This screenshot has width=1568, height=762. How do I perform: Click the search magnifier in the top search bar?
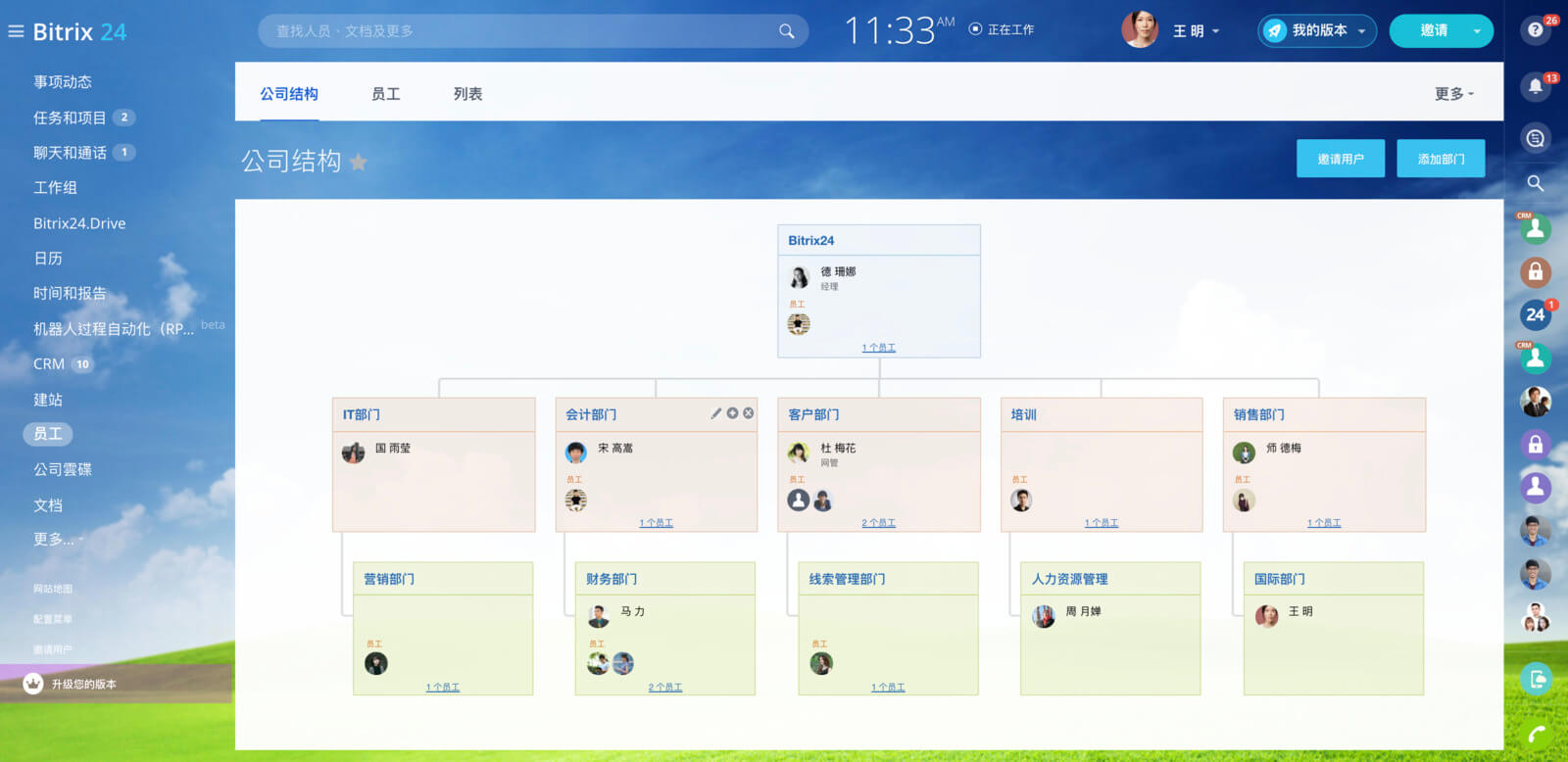pos(786,31)
